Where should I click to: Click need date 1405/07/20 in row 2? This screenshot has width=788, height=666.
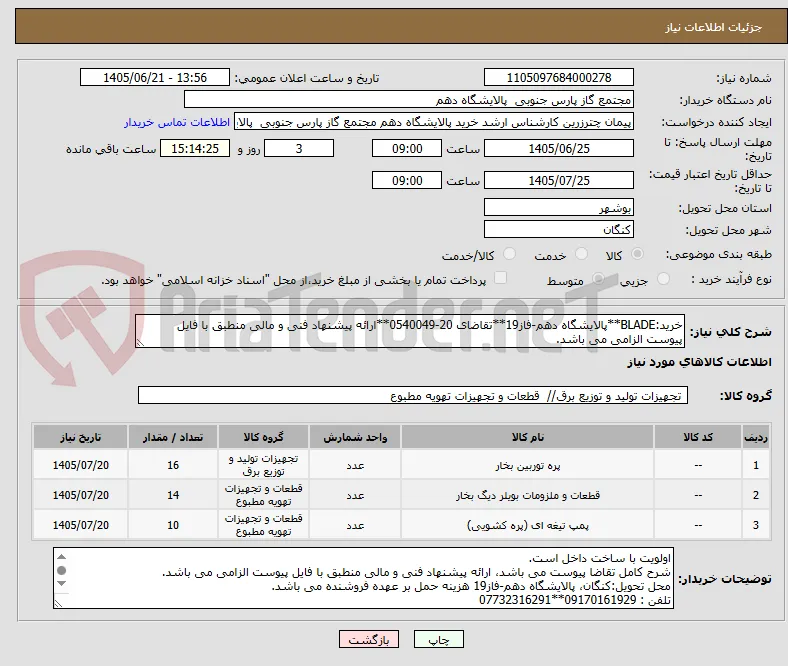(x=80, y=495)
